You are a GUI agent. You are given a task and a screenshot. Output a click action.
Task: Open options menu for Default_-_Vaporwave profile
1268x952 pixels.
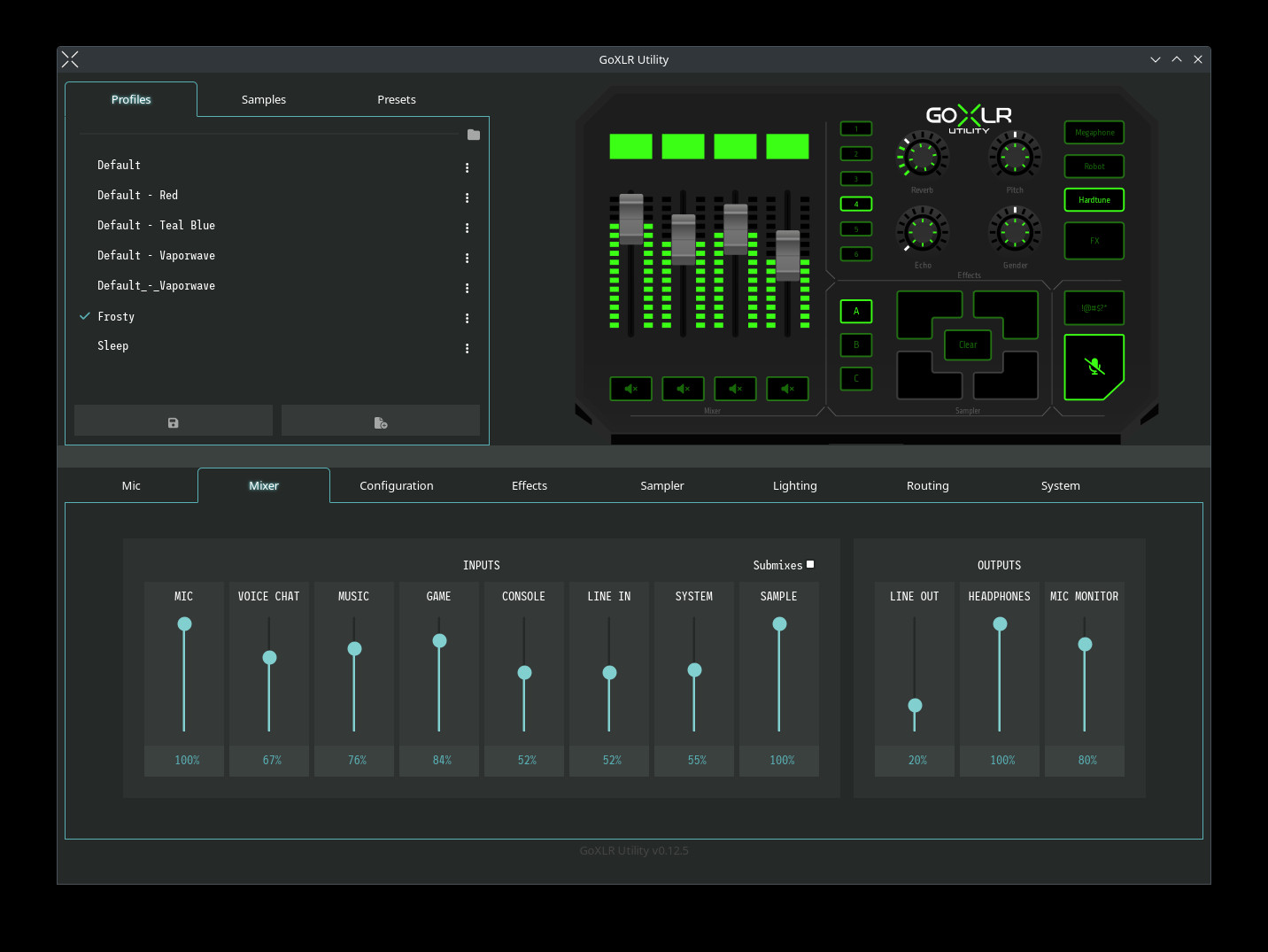(x=467, y=288)
